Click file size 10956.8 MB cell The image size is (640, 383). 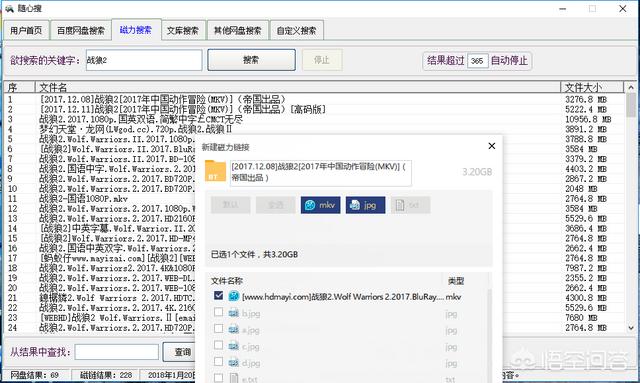tap(588, 119)
